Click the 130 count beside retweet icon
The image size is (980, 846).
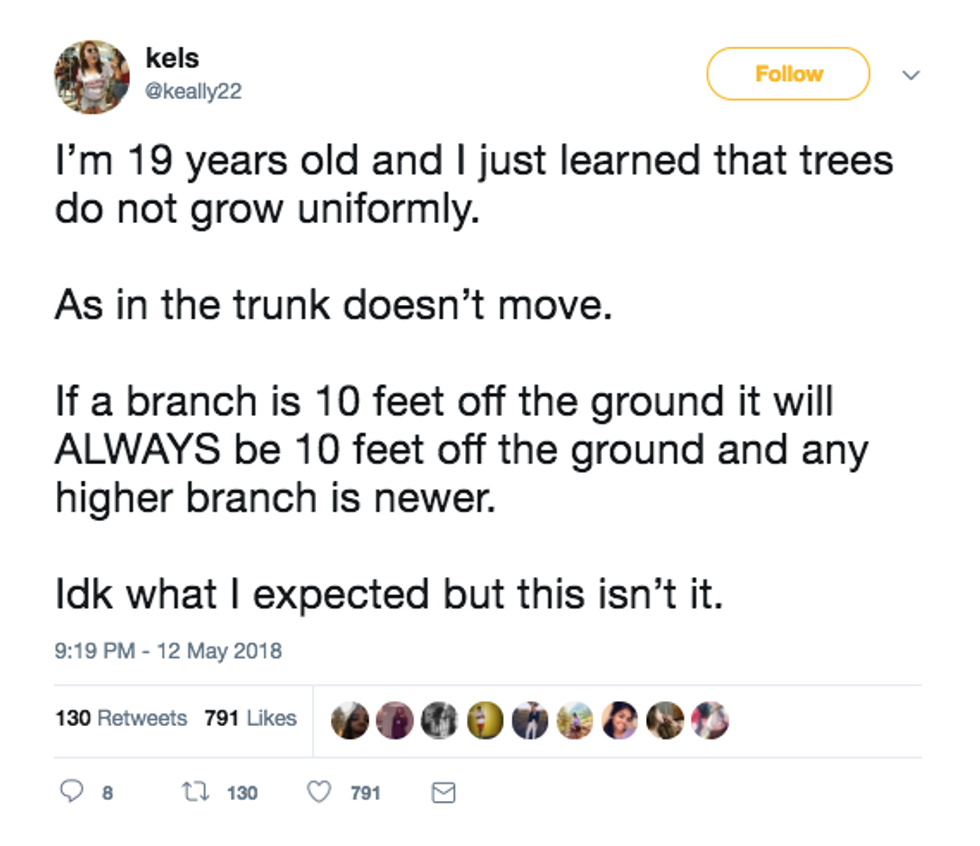pos(242,793)
